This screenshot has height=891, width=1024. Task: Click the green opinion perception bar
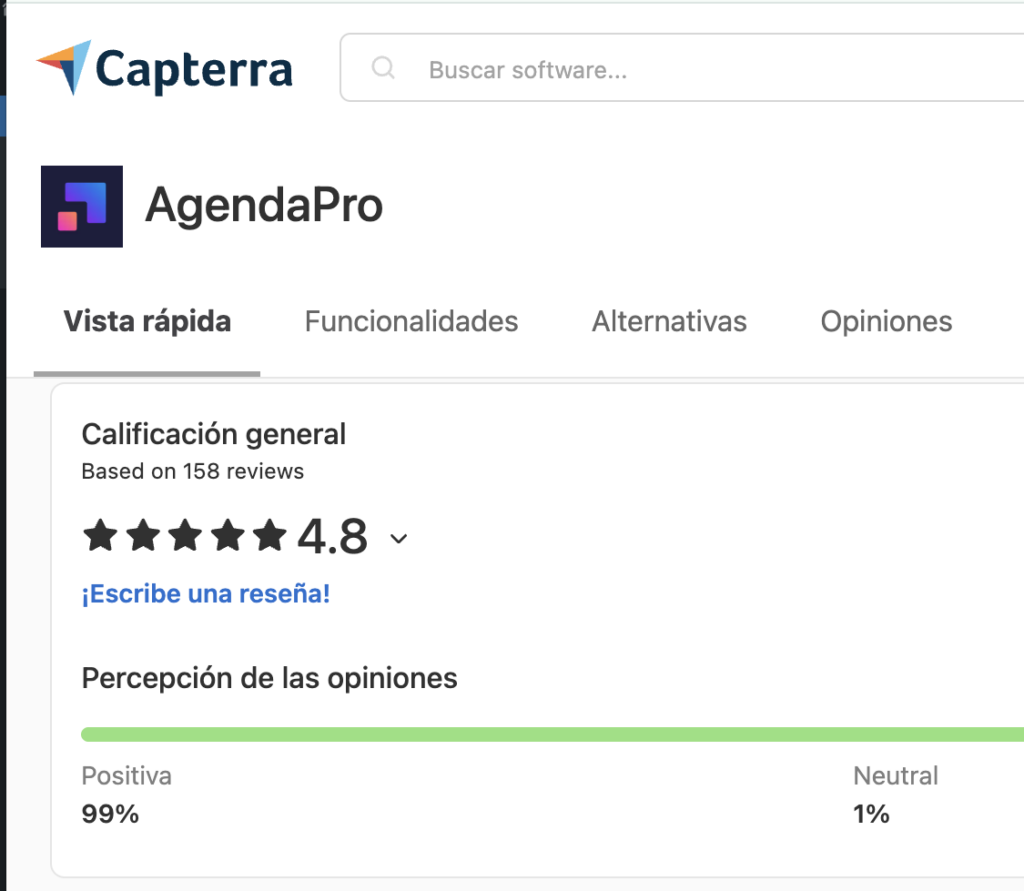coord(552,734)
